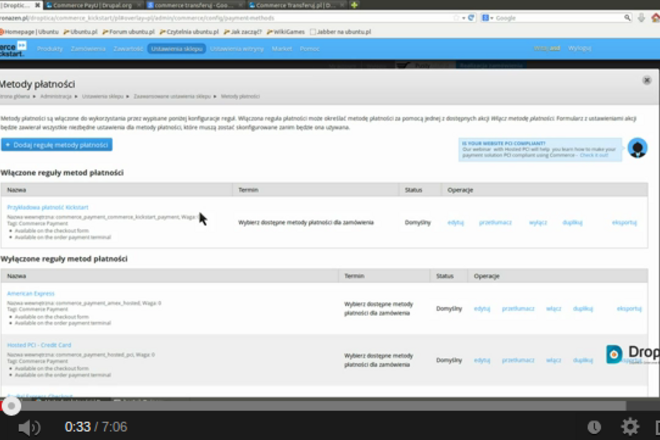Click the new tab plus icon
660x440 pixels.
tap(354, 5)
